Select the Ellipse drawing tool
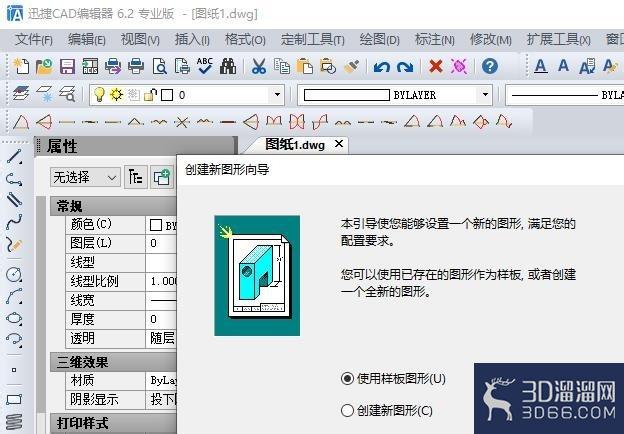 14,318
